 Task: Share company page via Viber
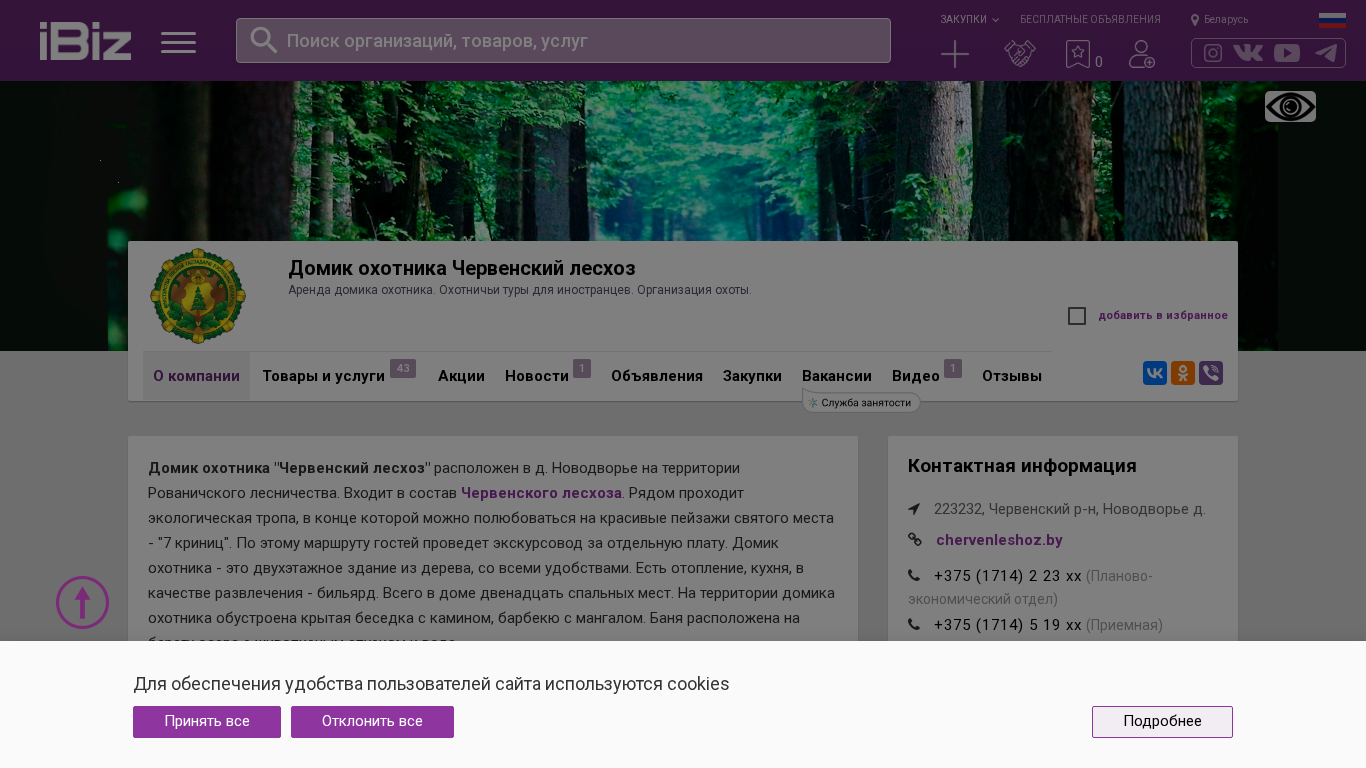point(1211,373)
